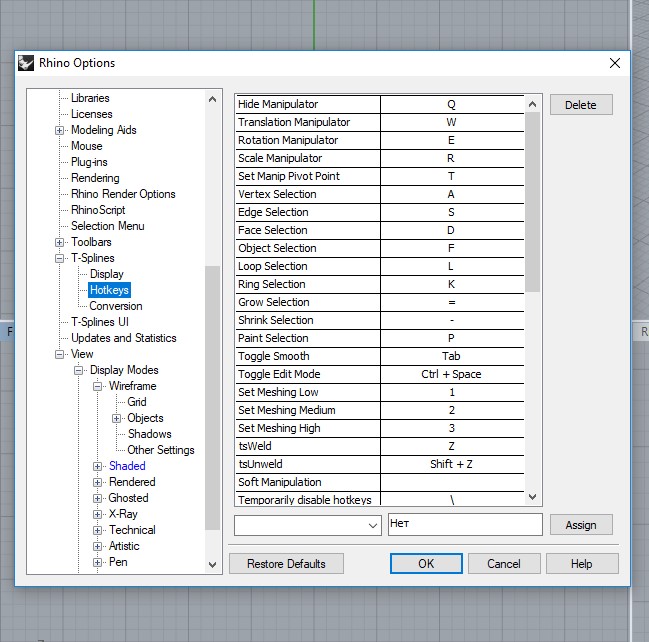Select the Edge Selection row
Screen dimensions: 649x642
click(x=380, y=212)
